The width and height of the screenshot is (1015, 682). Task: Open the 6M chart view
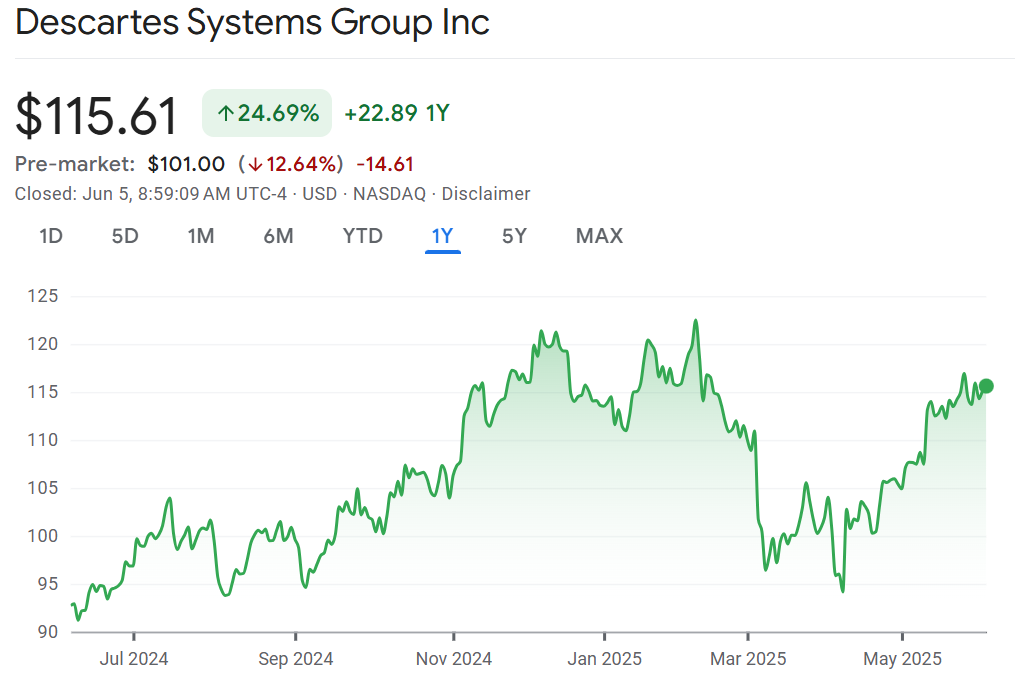pos(278,236)
